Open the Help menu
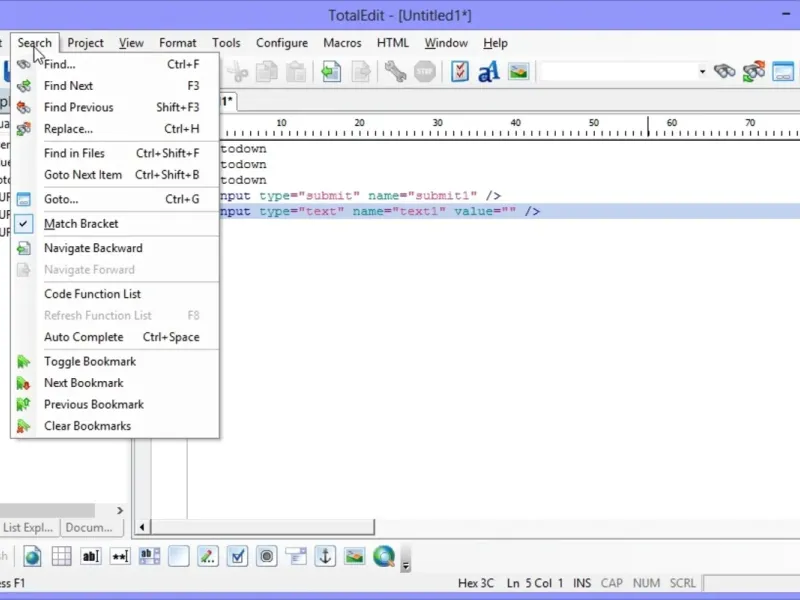The image size is (800, 600). (x=495, y=43)
